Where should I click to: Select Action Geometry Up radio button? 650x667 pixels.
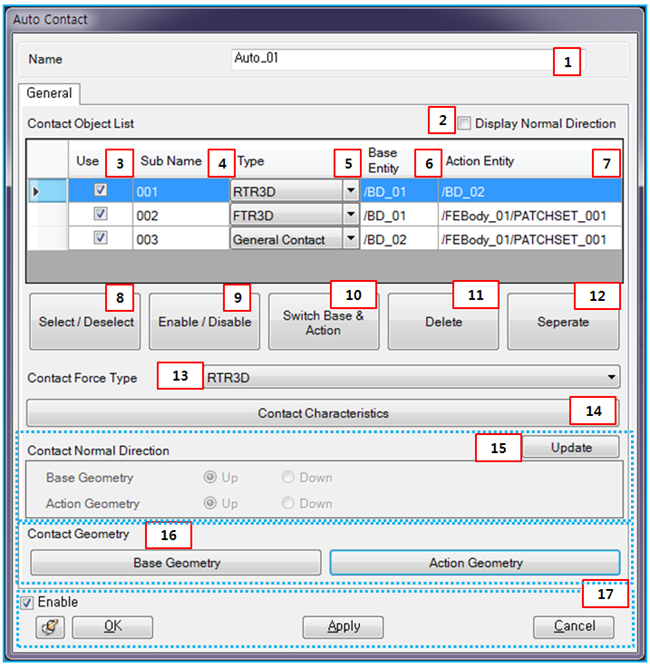point(210,503)
